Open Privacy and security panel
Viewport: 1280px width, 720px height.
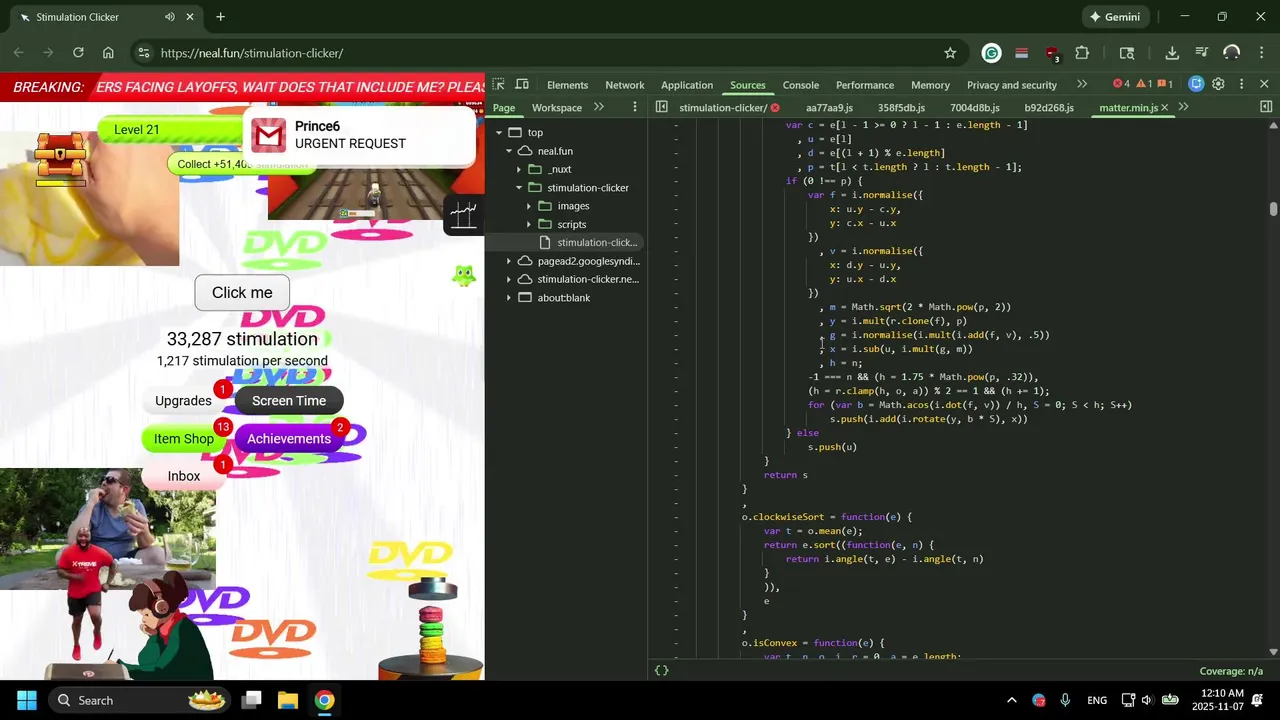pyautogui.click(x=1012, y=85)
